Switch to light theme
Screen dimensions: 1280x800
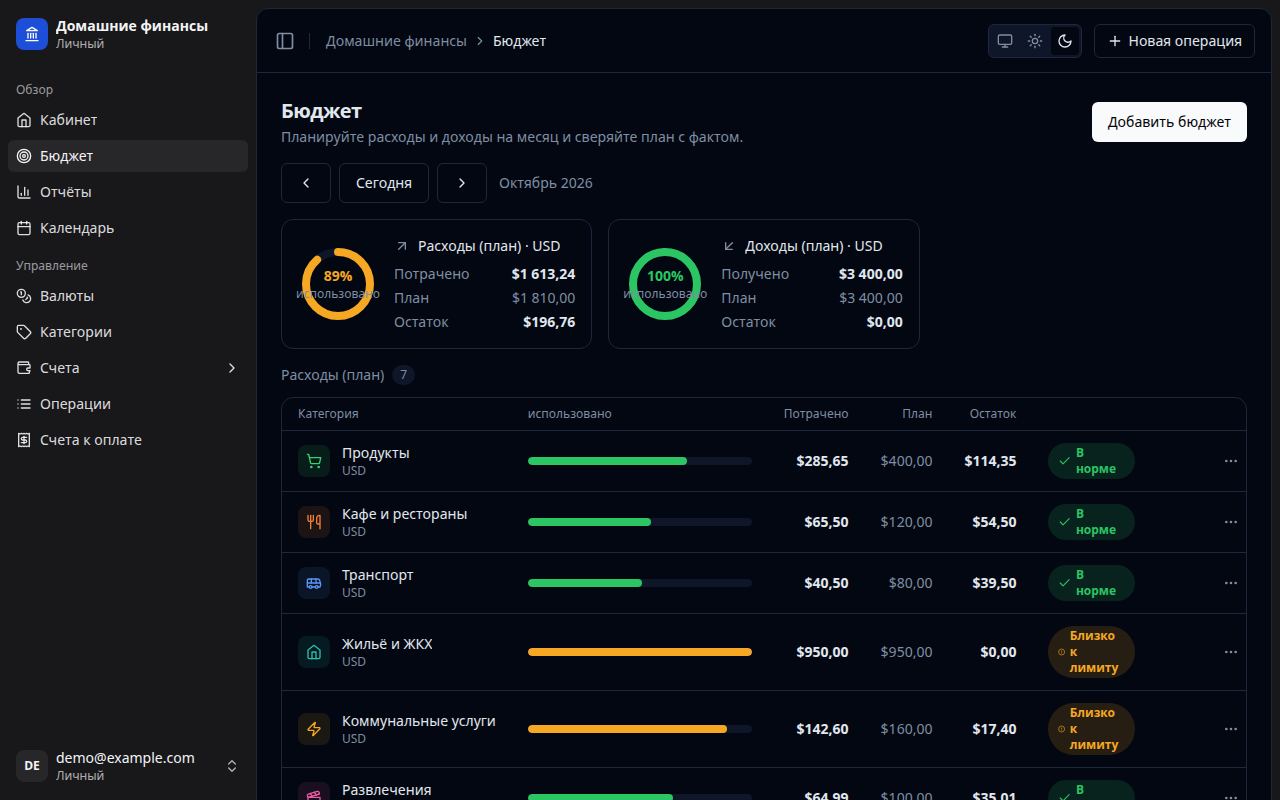pyautogui.click(x=1035, y=41)
